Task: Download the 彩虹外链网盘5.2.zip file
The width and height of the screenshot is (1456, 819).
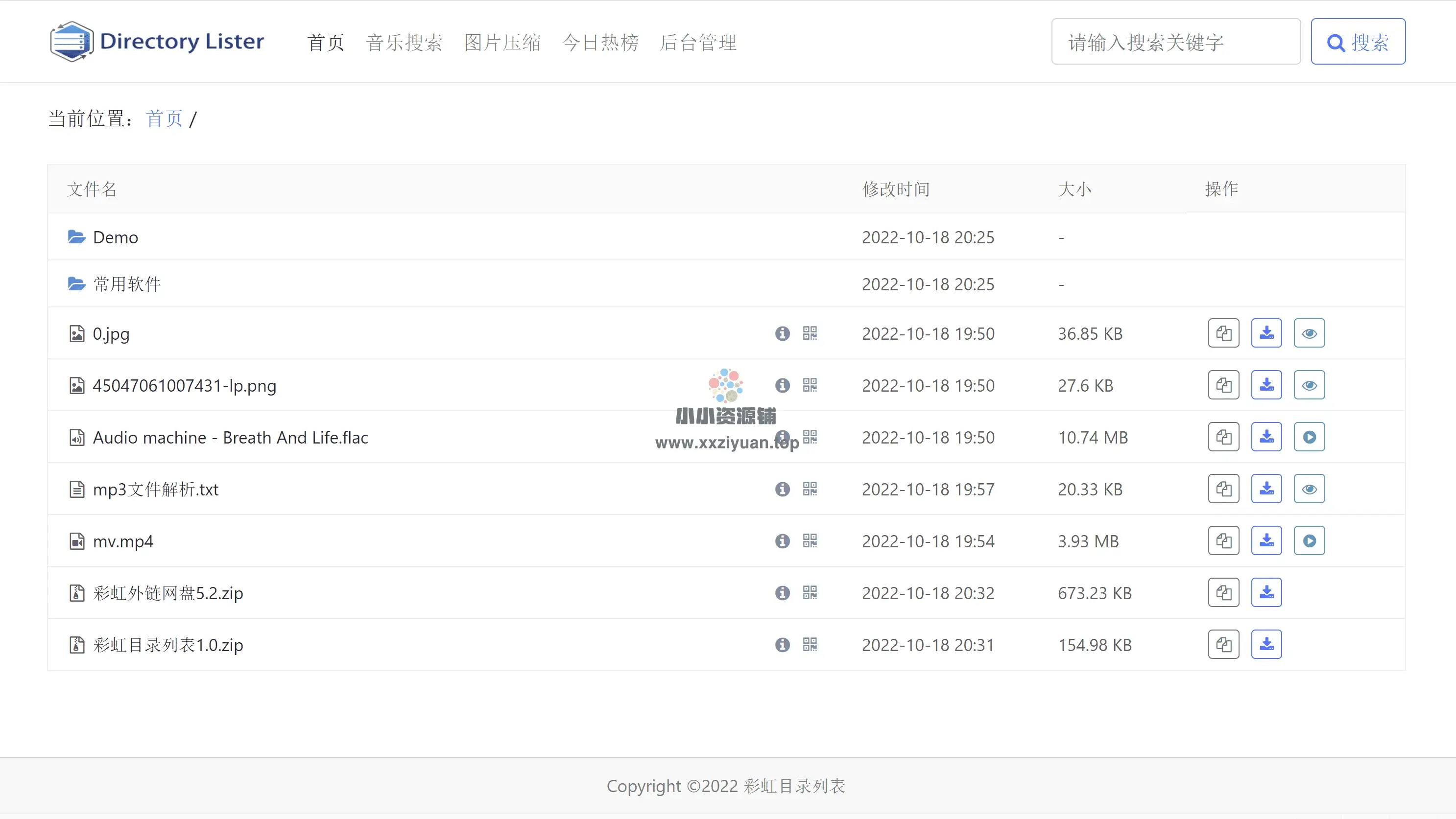Action: pos(1266,592)
